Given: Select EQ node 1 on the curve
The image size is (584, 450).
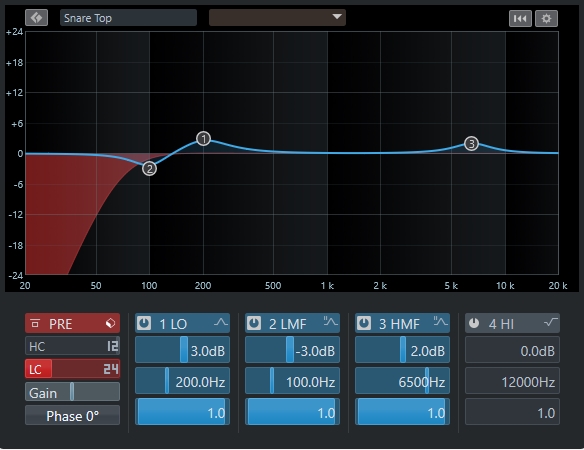Looking at the screenshot, I should (x=203, y=139).
